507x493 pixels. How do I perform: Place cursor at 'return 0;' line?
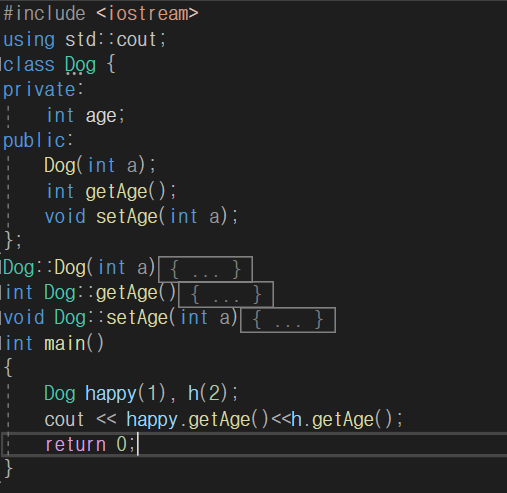pos(90,445)
